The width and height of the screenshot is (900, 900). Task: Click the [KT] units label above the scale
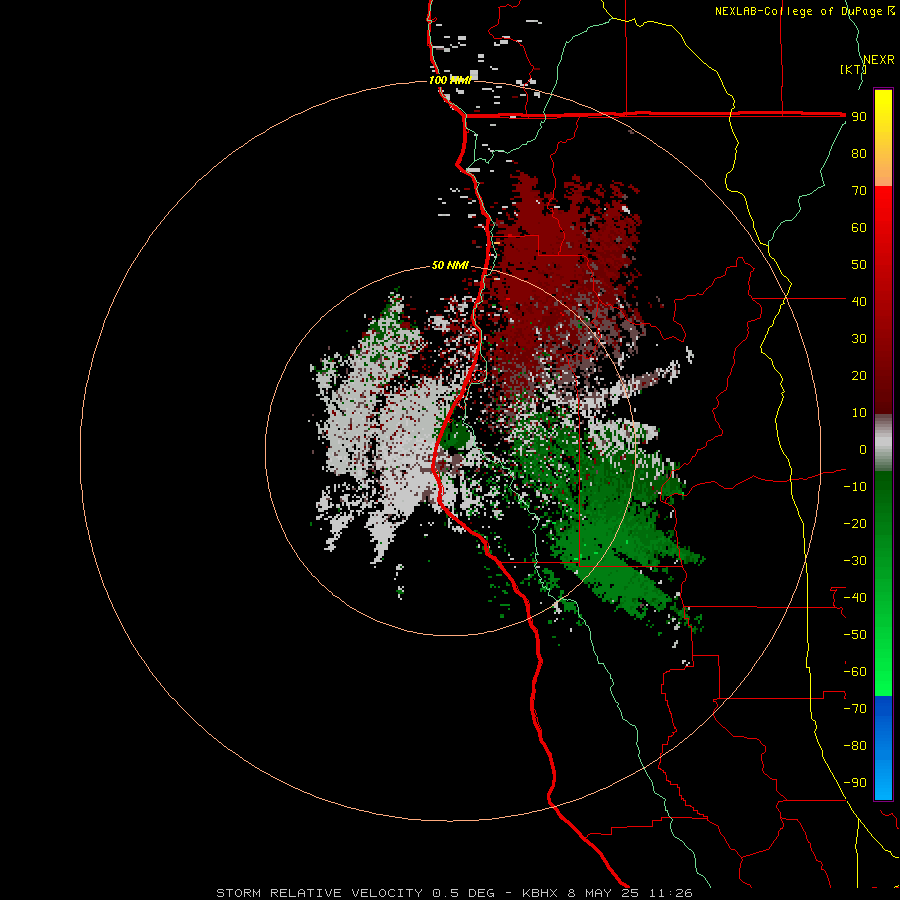[853, 69]
